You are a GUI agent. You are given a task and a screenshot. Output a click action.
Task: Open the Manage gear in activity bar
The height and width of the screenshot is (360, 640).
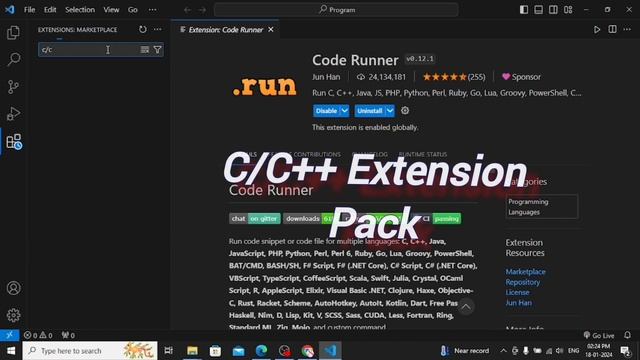[13, 315]
